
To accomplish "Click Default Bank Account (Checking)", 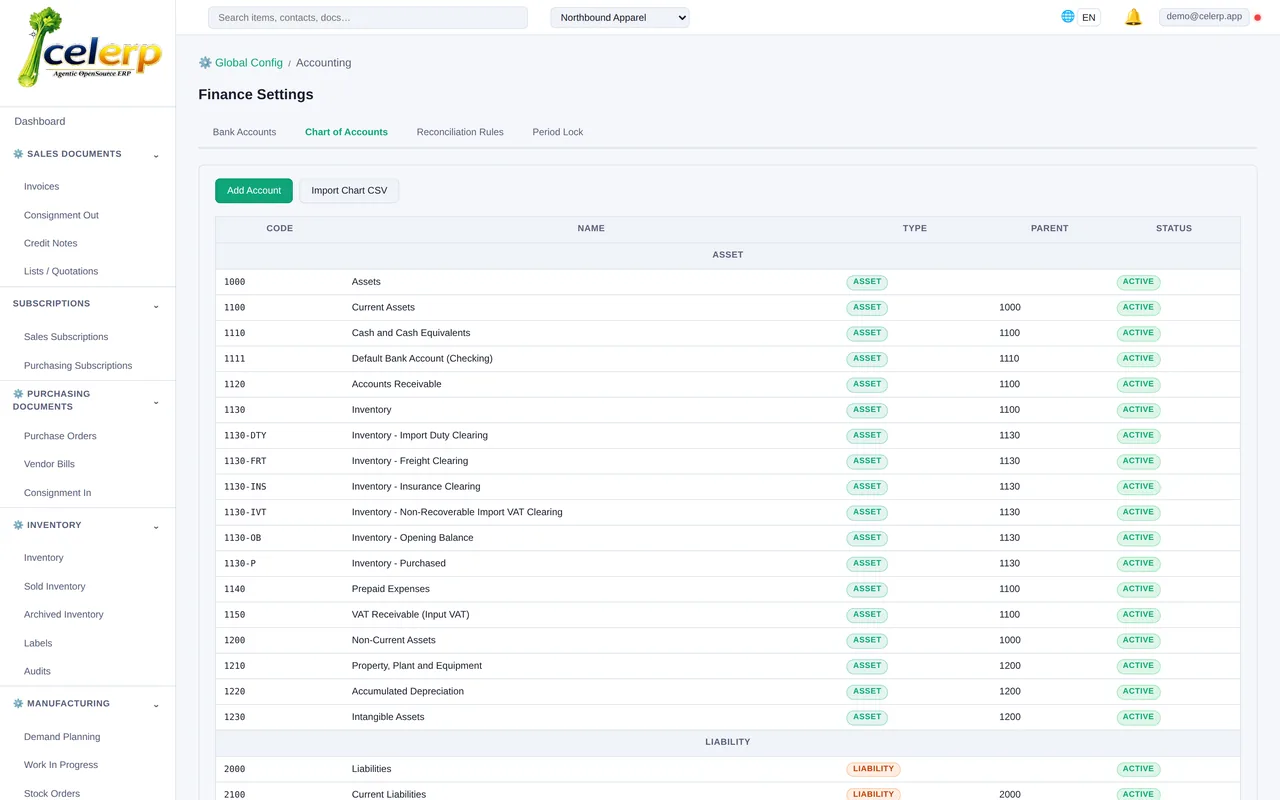I will [x=422, y=359].
